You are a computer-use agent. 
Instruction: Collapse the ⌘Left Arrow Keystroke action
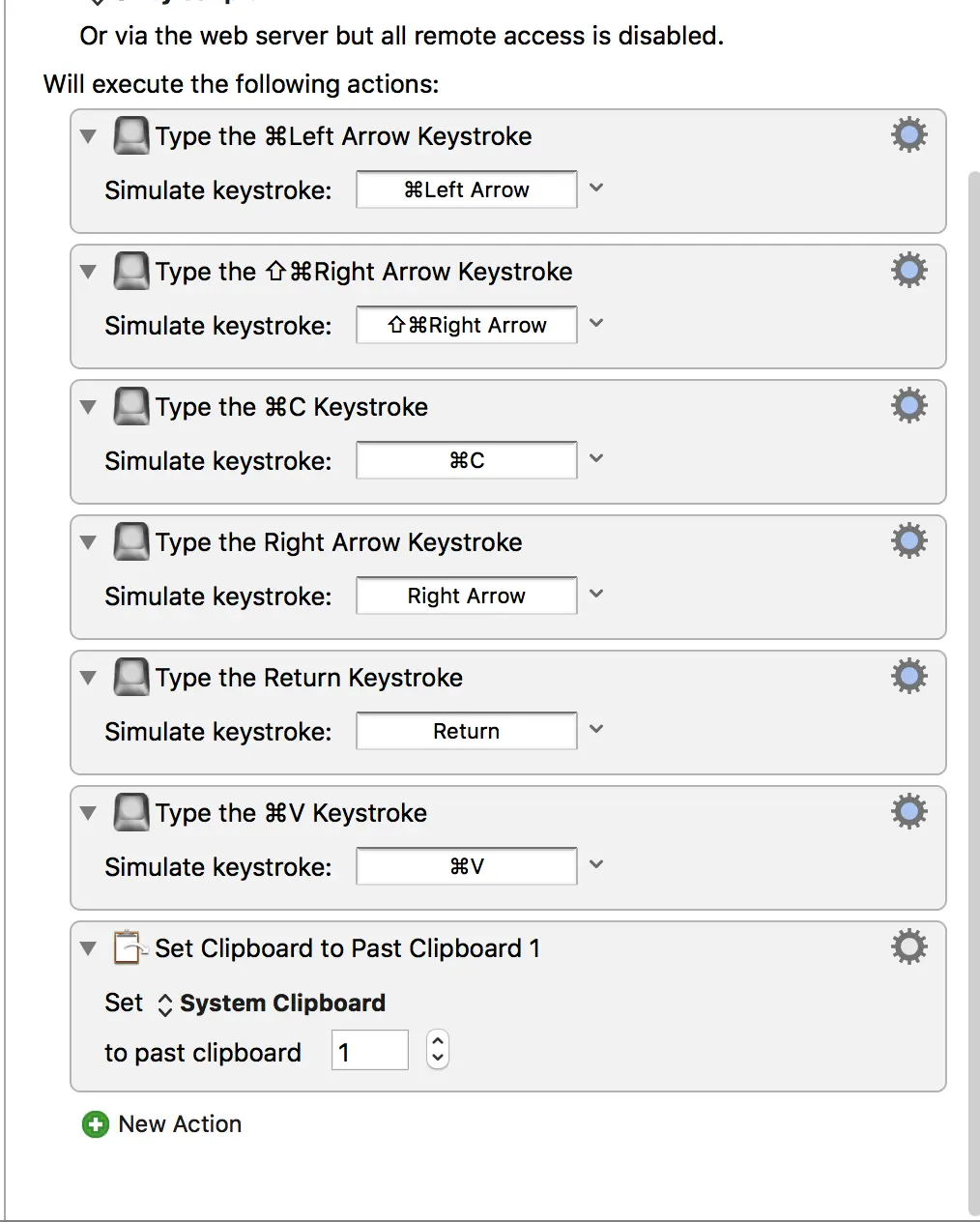tap(89, 136)
